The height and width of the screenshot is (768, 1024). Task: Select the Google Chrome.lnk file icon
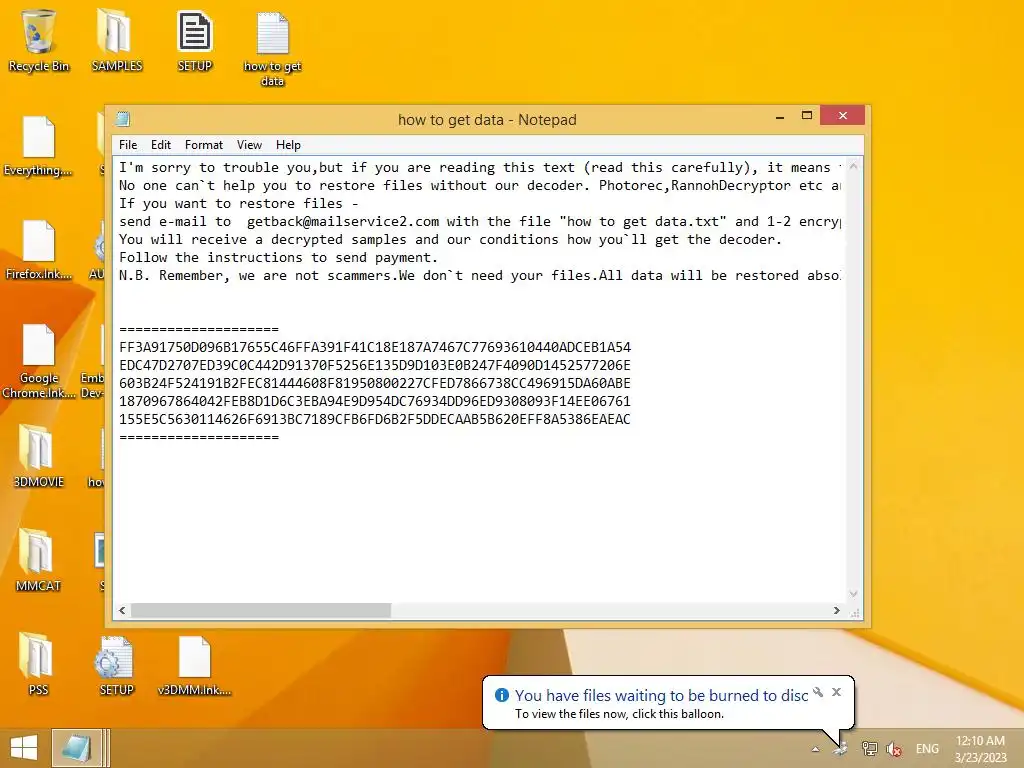coord(39,360)
